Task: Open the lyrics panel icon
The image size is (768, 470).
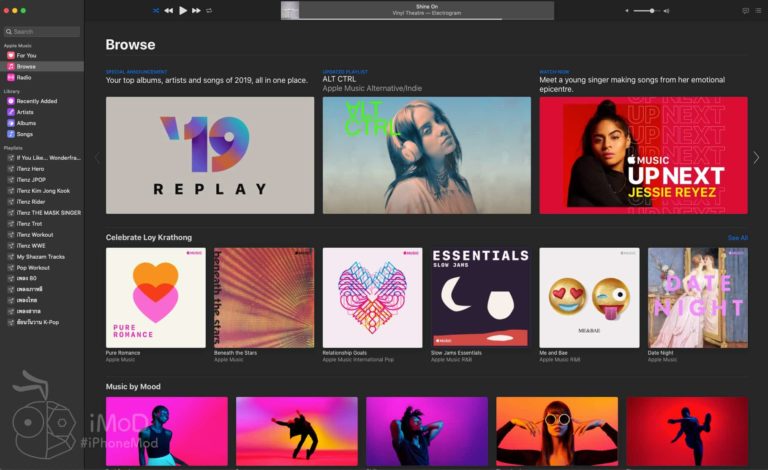Action: tap(745, 10)
